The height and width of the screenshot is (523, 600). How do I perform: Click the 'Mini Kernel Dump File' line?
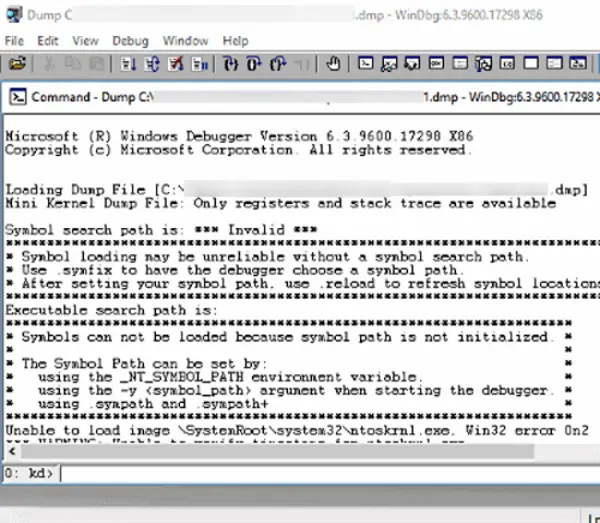(x=280, y=203)
